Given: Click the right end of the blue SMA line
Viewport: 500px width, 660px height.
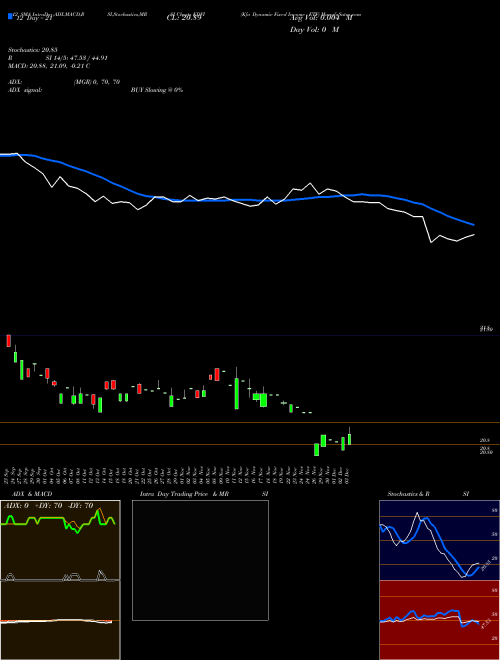Looking at the screenshot, I should pyautogui.click(x=473, y=224).
